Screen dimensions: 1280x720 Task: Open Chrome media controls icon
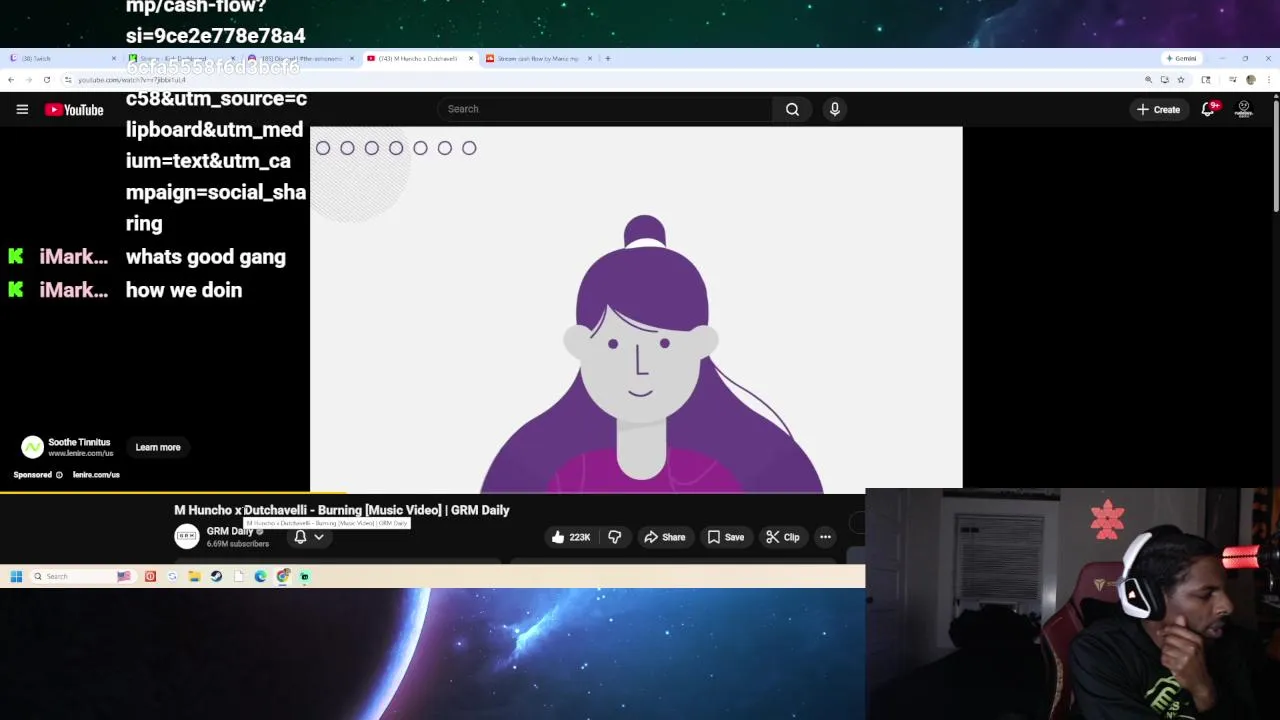tap(1233, 80)
